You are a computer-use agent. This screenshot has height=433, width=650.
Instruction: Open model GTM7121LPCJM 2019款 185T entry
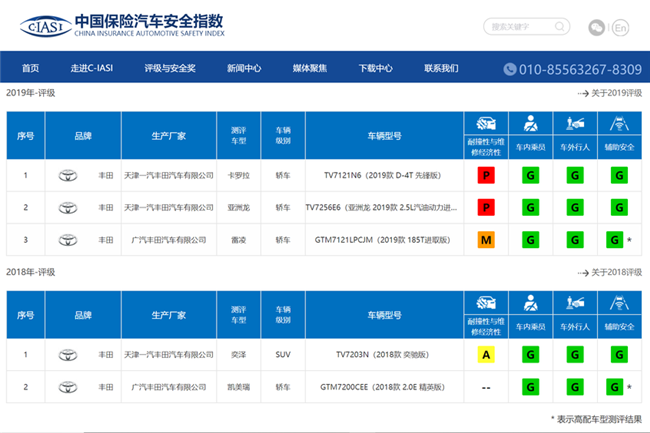click(382, 239)
